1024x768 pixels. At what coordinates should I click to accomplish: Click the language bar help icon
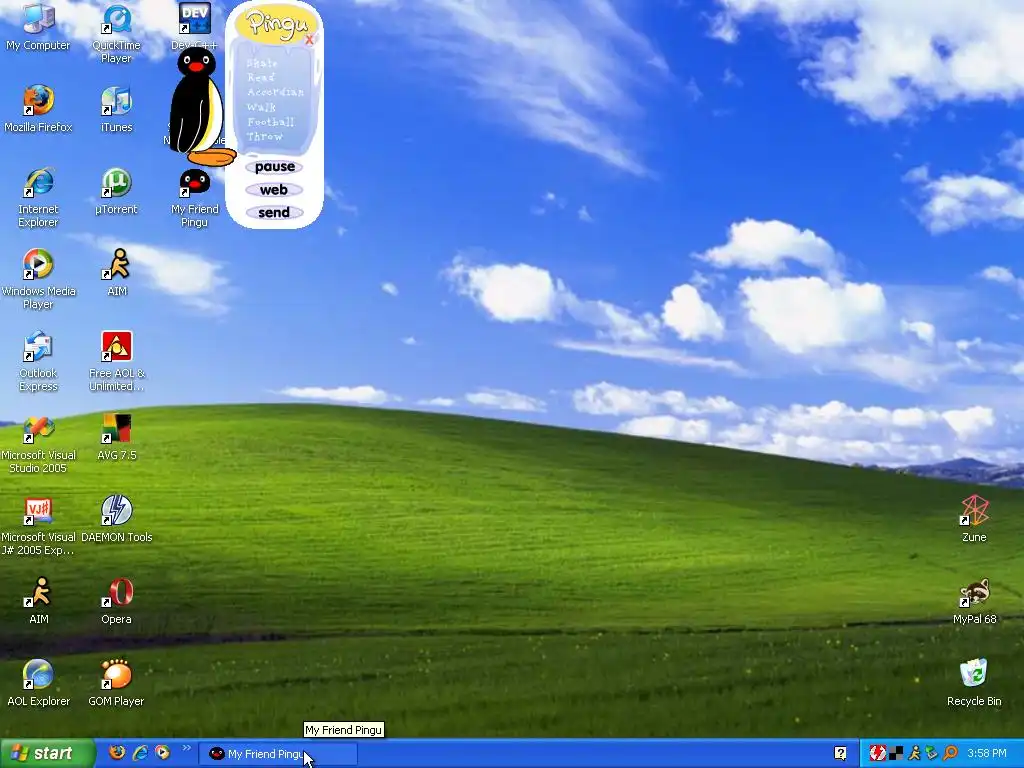point(840,754)
